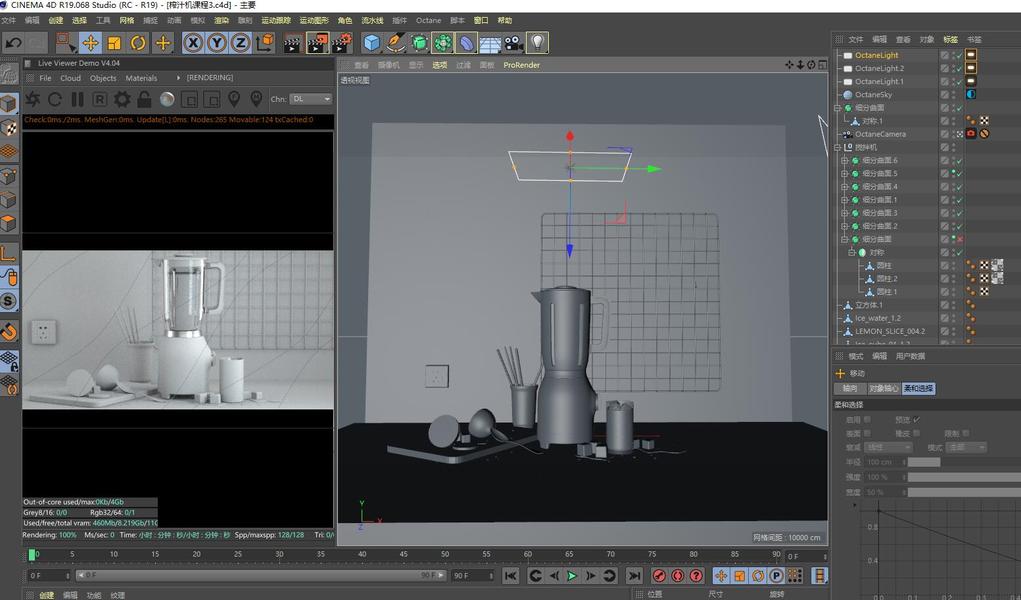Select the Move tool in top toolbar
Screen dimensions: 1021x600
pos(90,43)
